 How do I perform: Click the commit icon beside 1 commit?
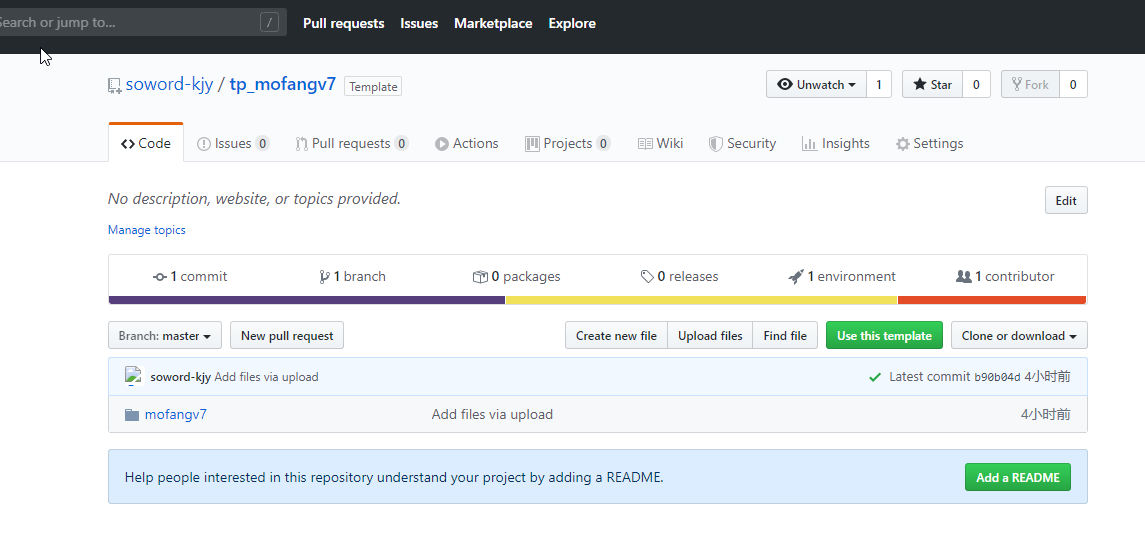pyautogui.click(x=160, y=277)
